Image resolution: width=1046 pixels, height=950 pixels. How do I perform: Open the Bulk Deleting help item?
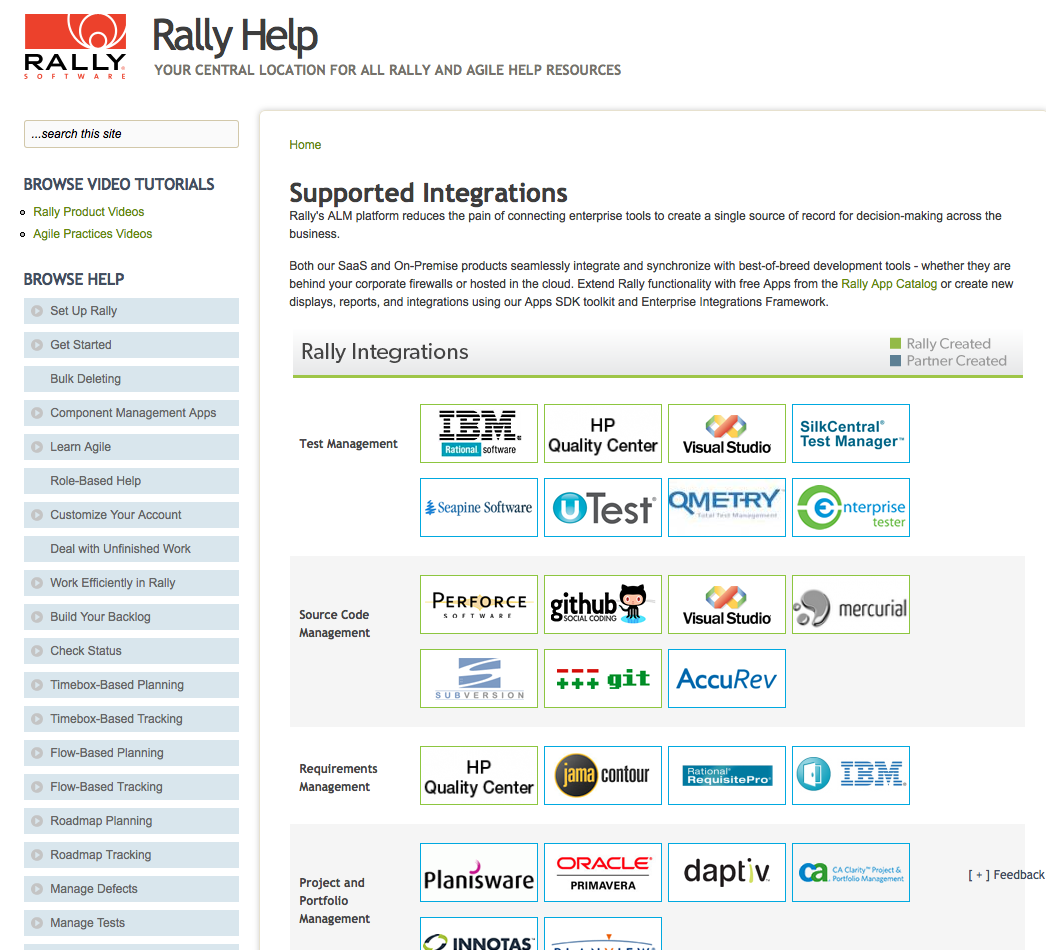coord(85,379)
